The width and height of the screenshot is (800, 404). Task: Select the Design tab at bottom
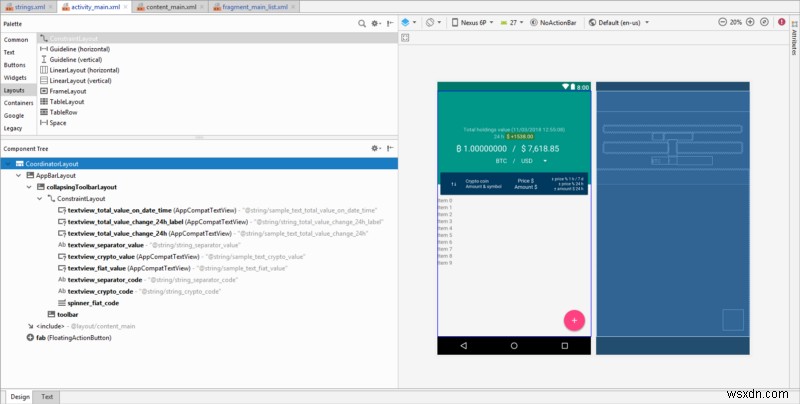20,396
